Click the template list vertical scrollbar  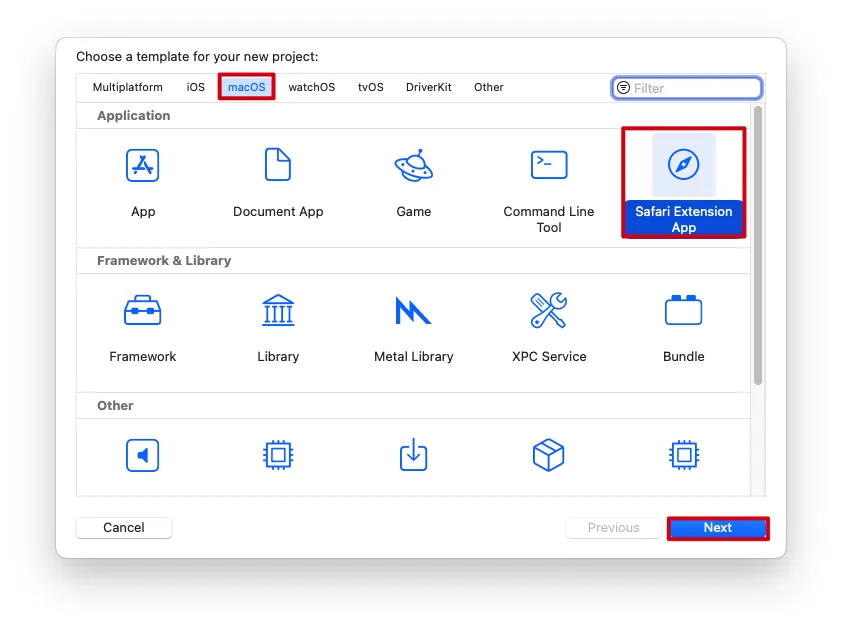tap(758, 245)
